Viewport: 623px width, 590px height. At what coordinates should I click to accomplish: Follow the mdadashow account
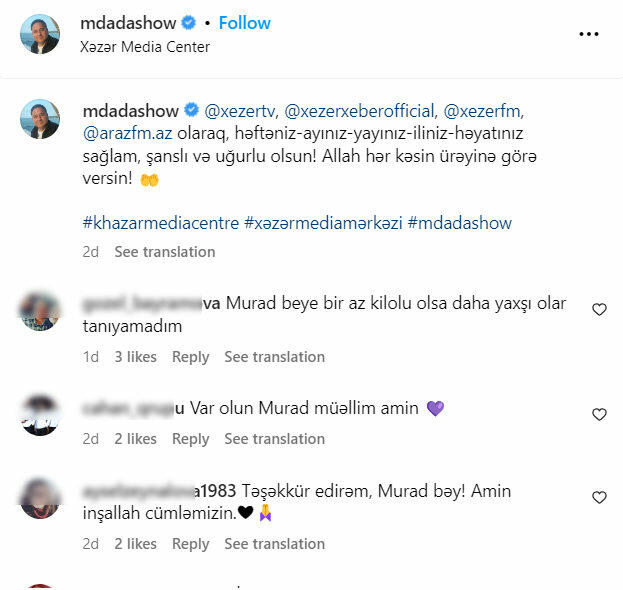pos(244,23)
